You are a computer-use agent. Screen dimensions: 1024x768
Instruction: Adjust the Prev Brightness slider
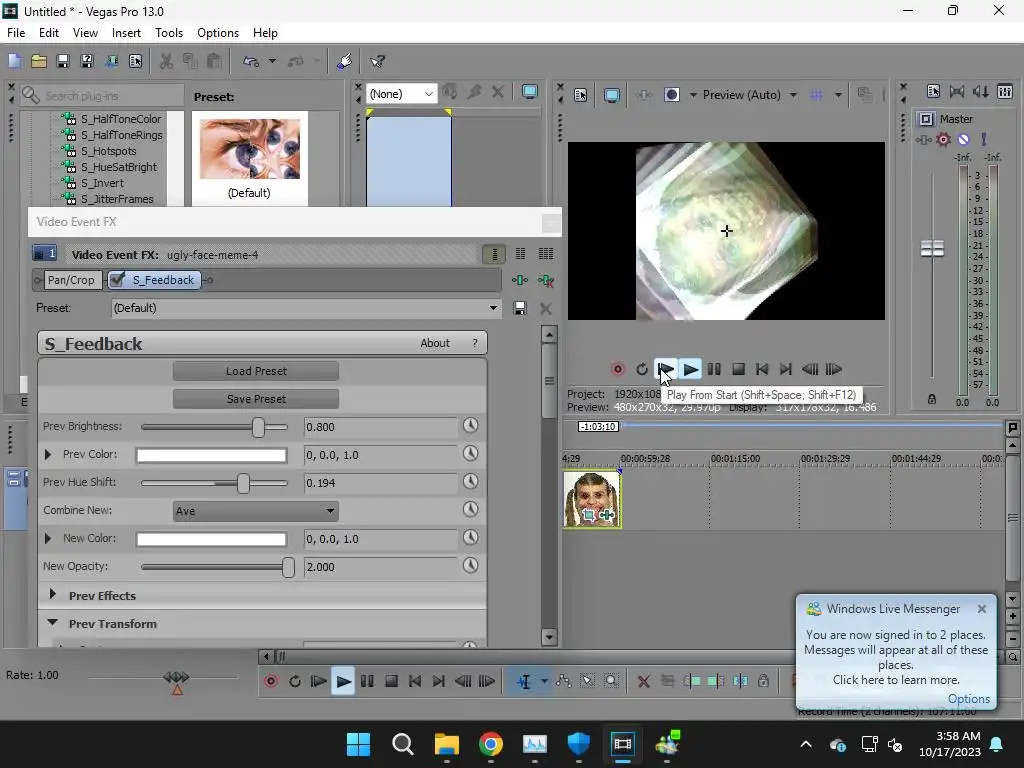point(259,427)
